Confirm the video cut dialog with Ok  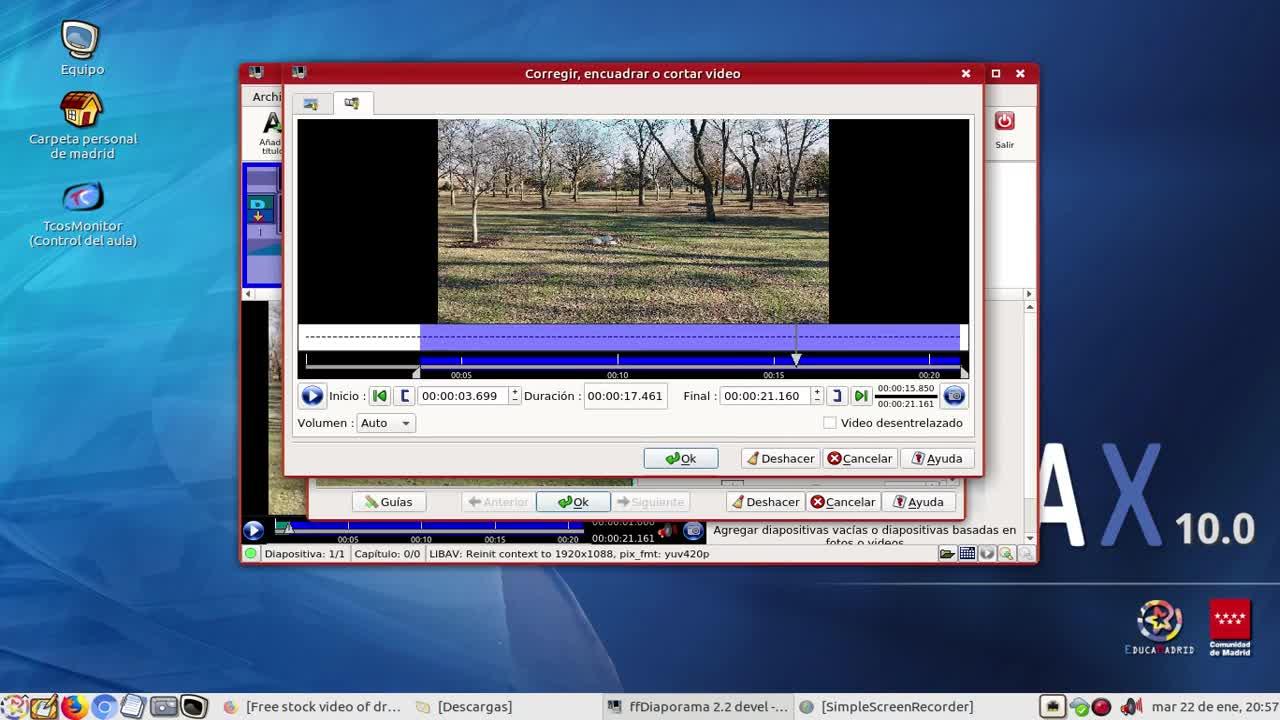tap(681, 459)
